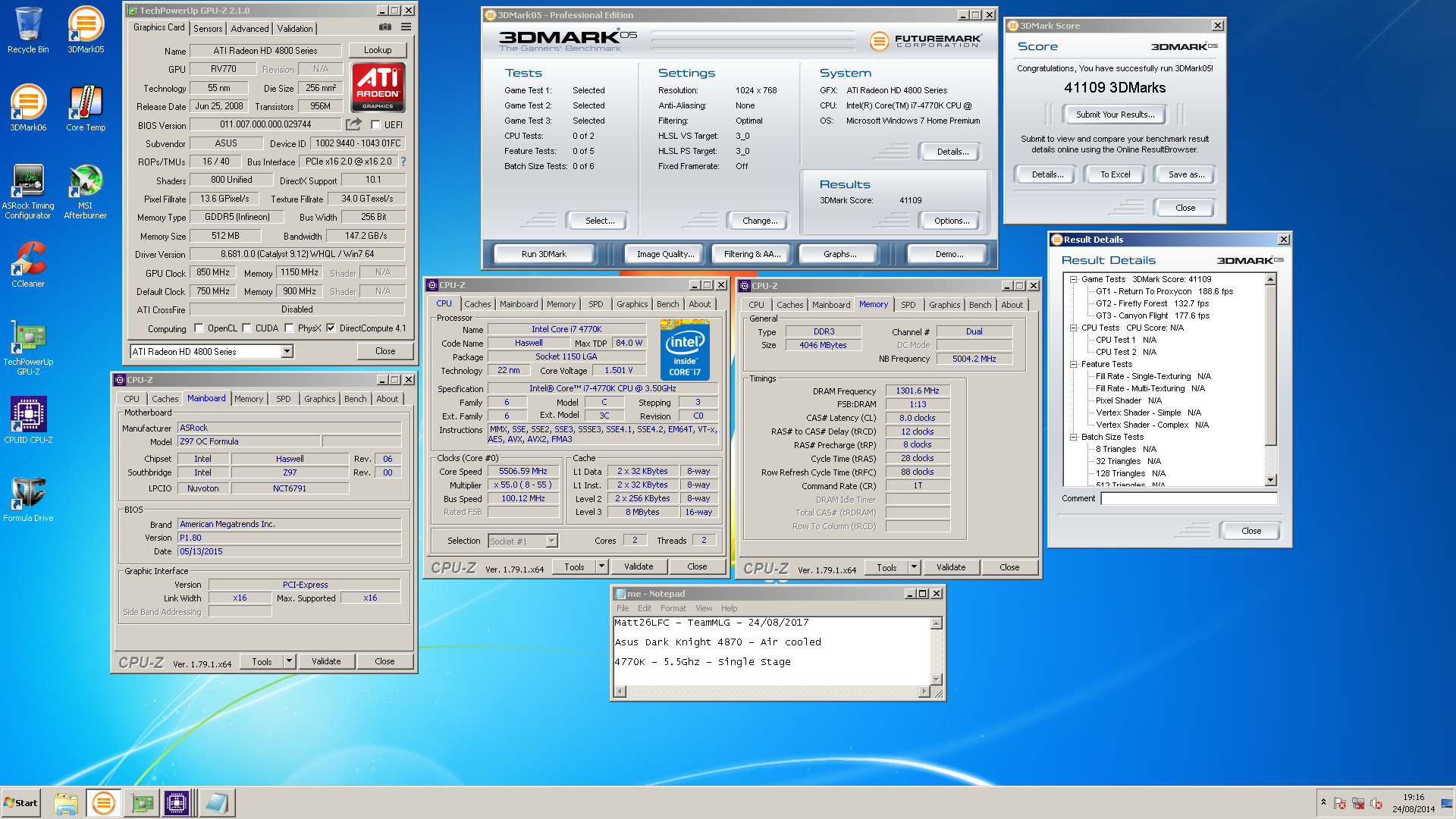Image resolution: width=1456 pixels, height=819 pixels.
Task: Click the Image Quality button
Action: pos(665,254)
